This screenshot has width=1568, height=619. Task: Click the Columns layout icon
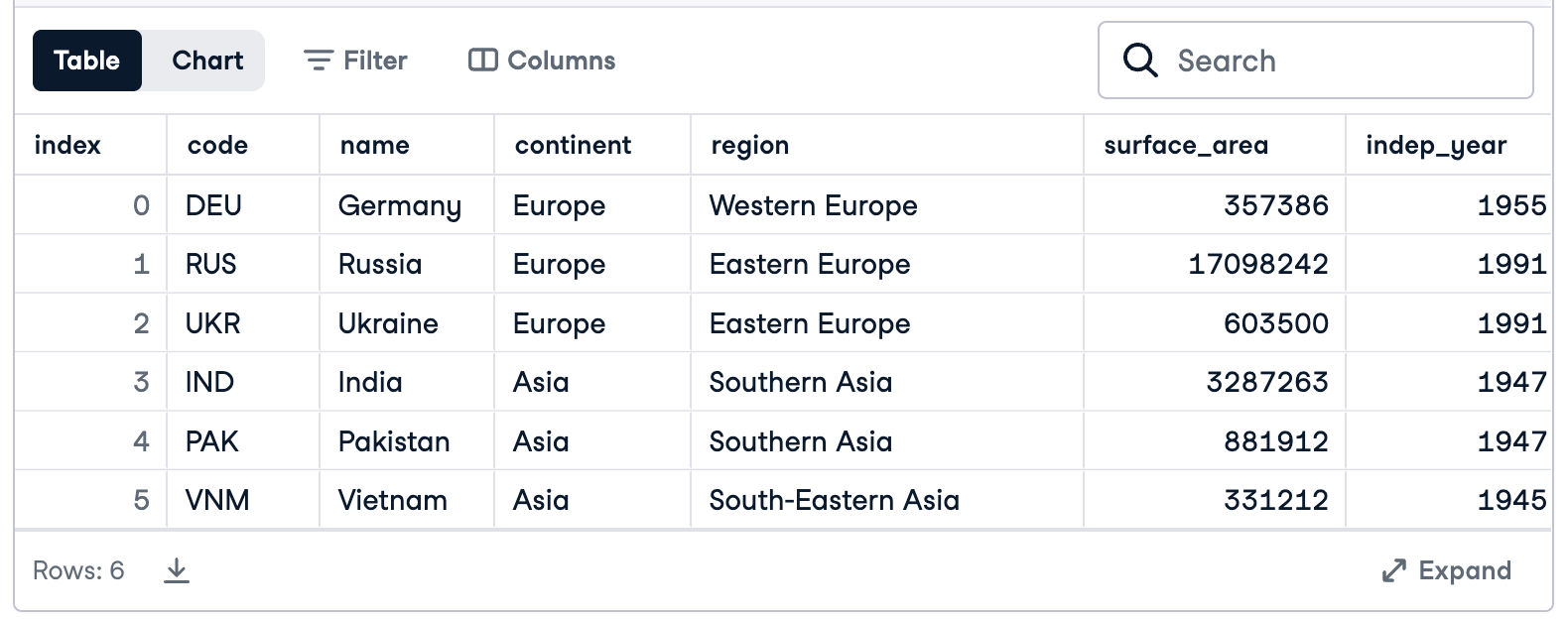point(482,61)
